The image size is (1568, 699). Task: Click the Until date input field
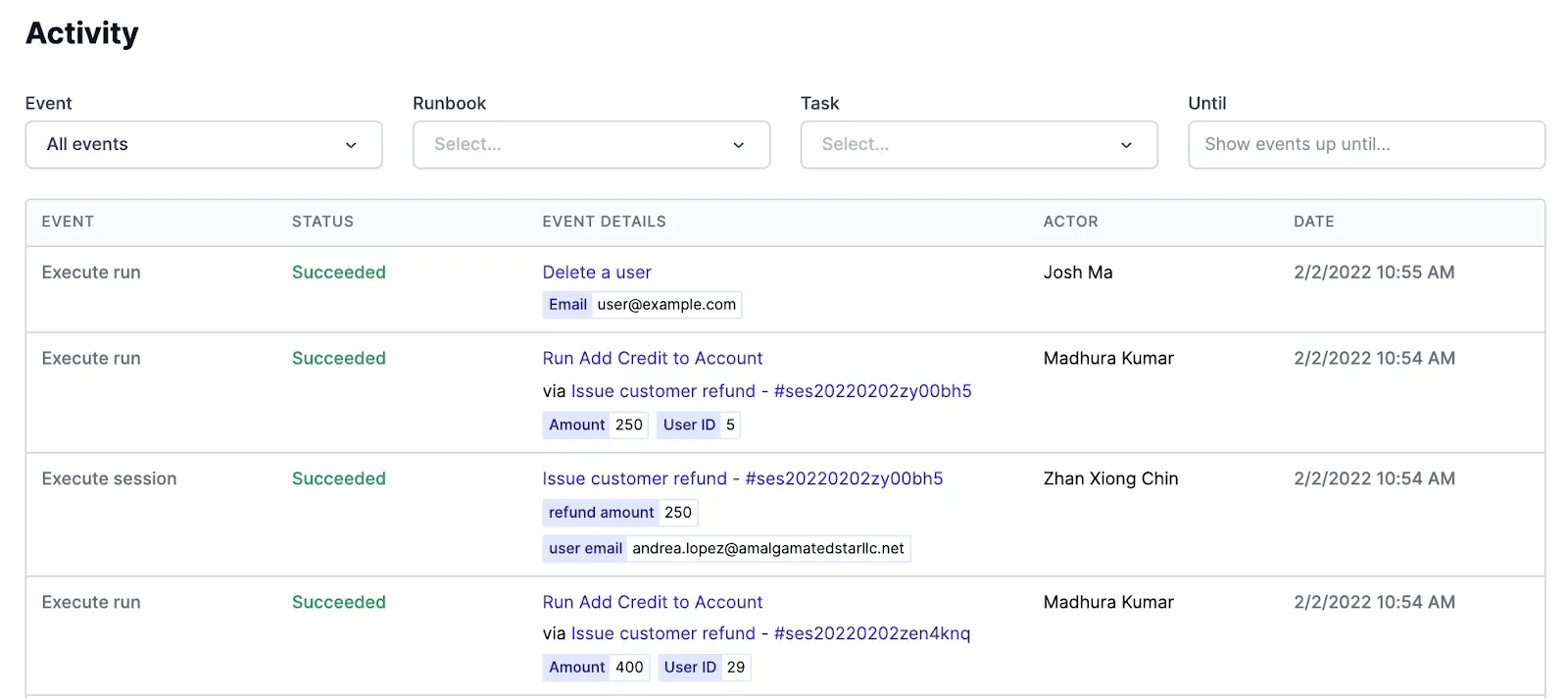click(x=1366, y=144)
